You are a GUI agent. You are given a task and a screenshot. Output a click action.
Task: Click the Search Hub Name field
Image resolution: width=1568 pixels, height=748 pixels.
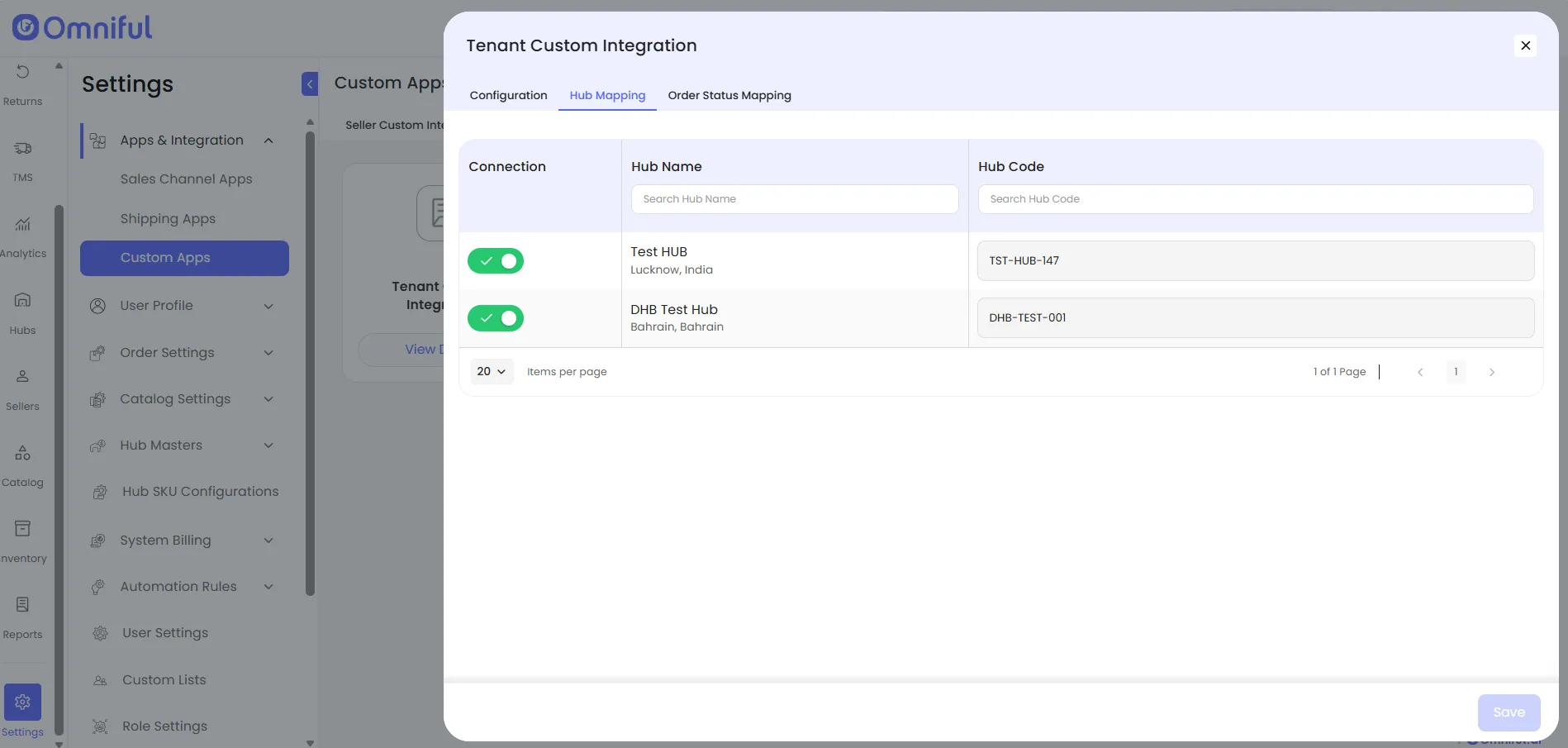coord(795,199)
